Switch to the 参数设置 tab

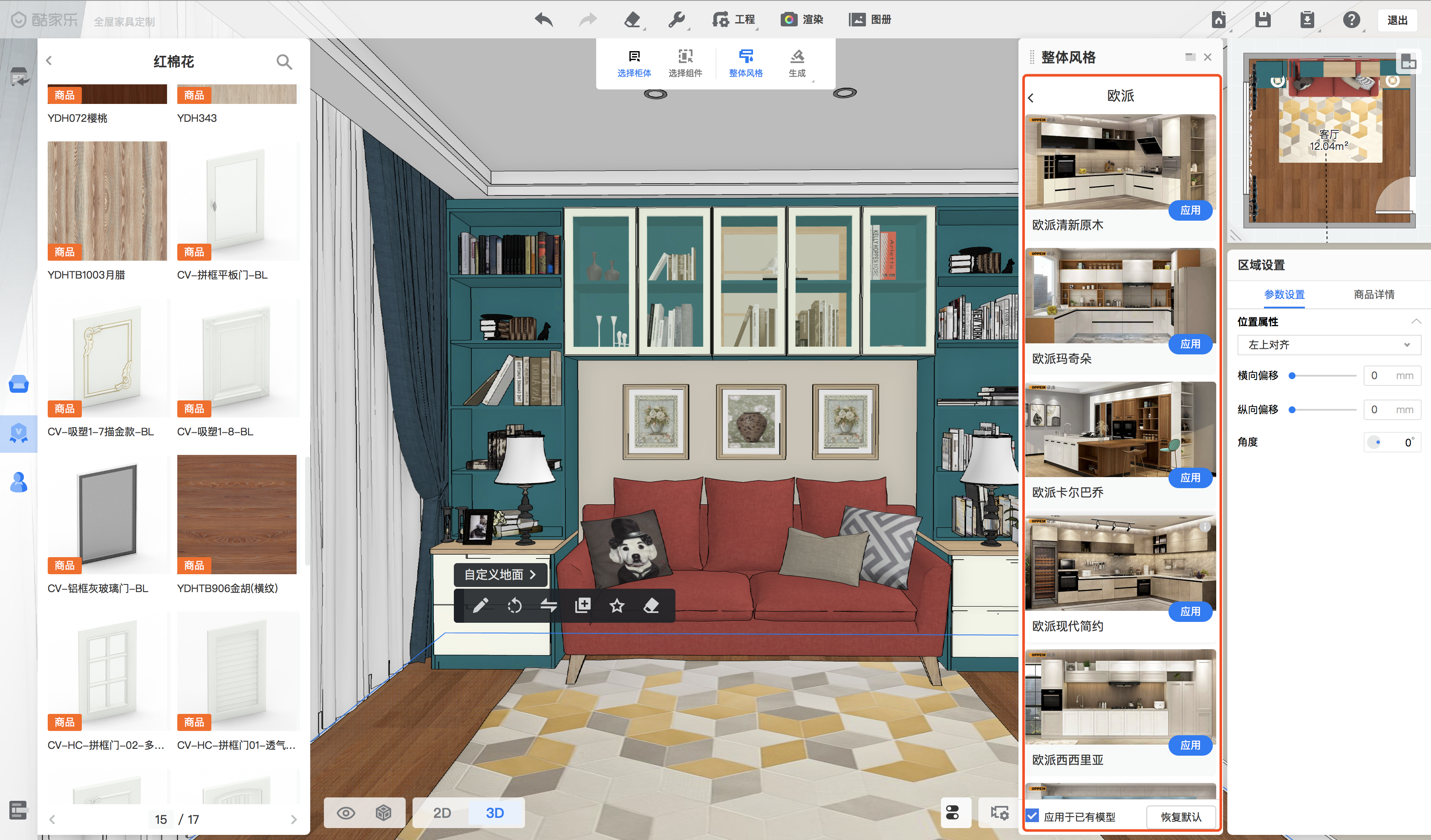pos(1284,295)
